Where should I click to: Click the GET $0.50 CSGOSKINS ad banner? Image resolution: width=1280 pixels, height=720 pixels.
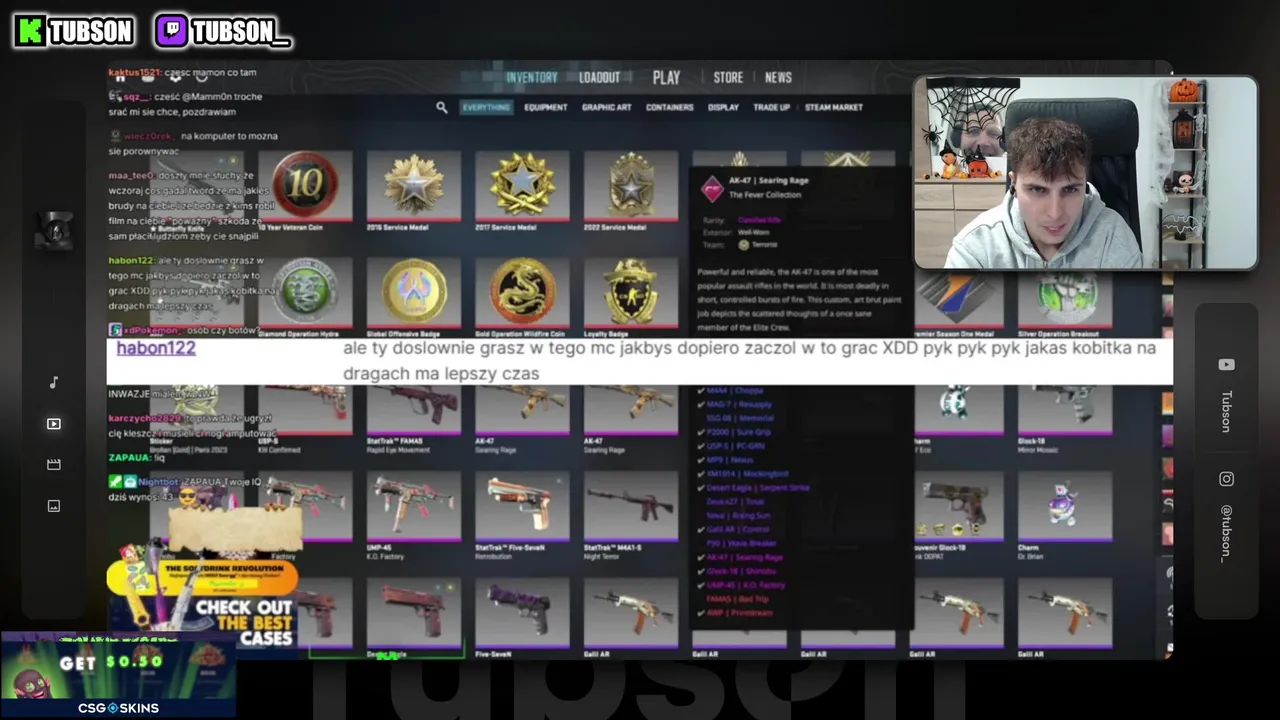pyautogui.click(x=118, y=674)
